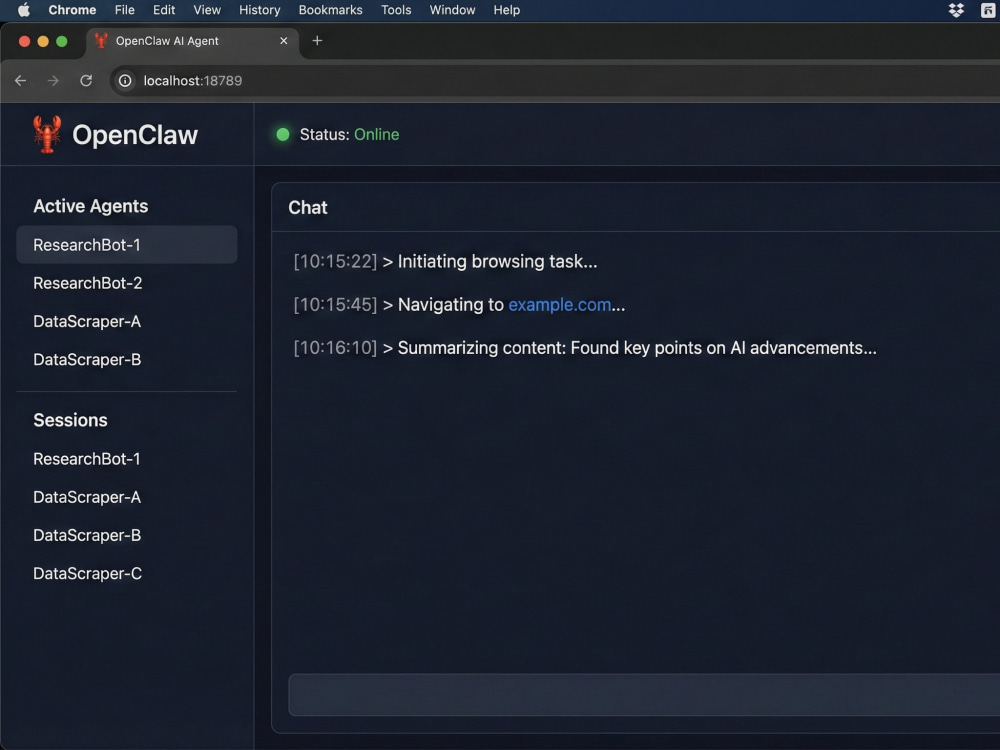View site information icon in address bar

click(x=125, y=81)
